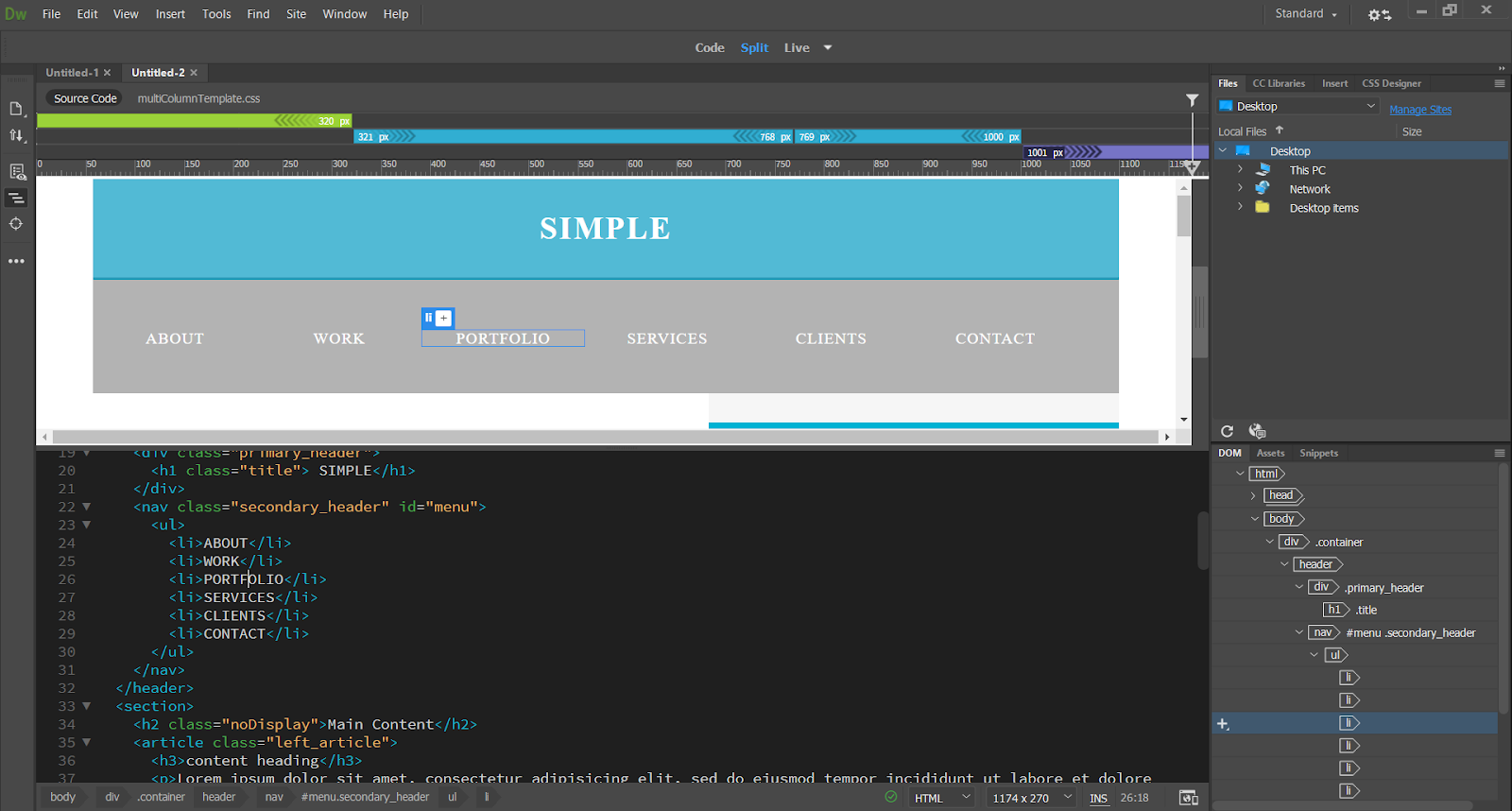Open the Manage Files icon in left toolbar
Image resolution: width=1512 pixels, height=811 pixels.
16,109
